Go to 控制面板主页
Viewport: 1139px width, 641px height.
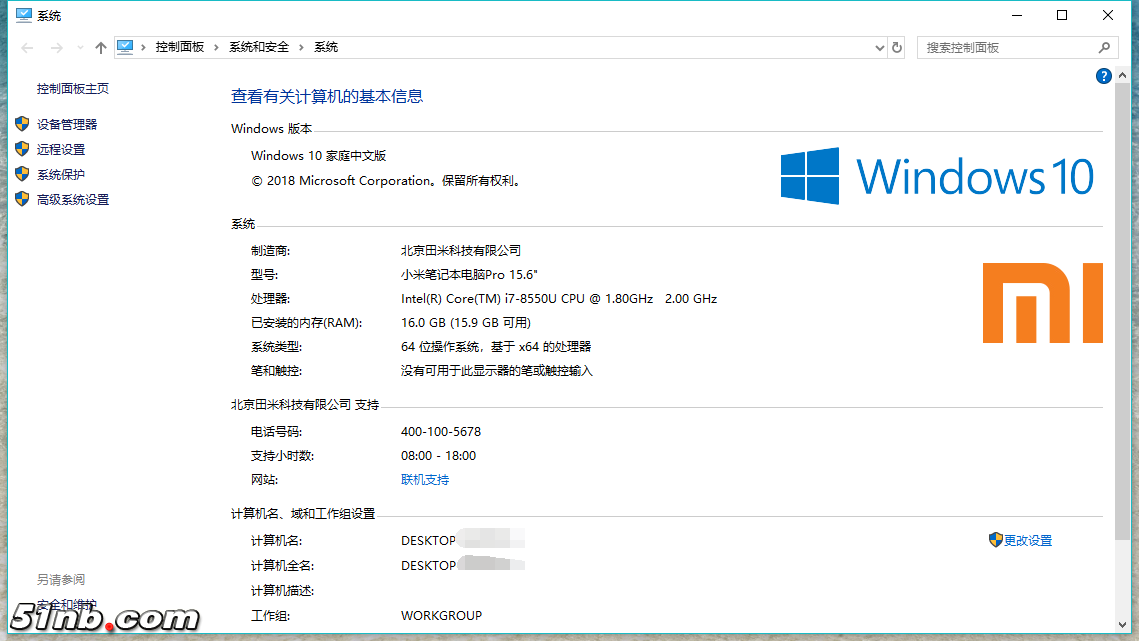pyautogui.click(x=73, y=88)
